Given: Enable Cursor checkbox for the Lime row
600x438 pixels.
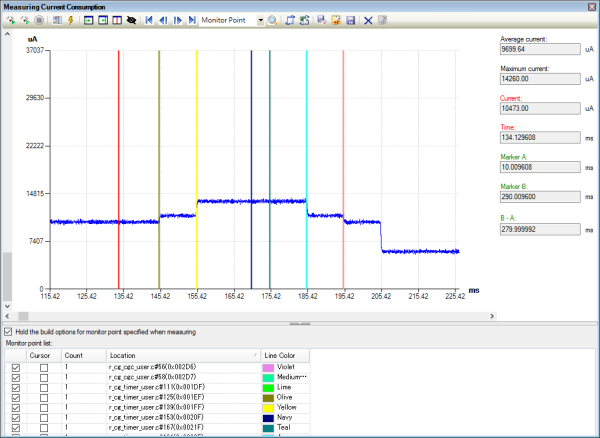Looking at the screenshot, I should pos(43,389).
